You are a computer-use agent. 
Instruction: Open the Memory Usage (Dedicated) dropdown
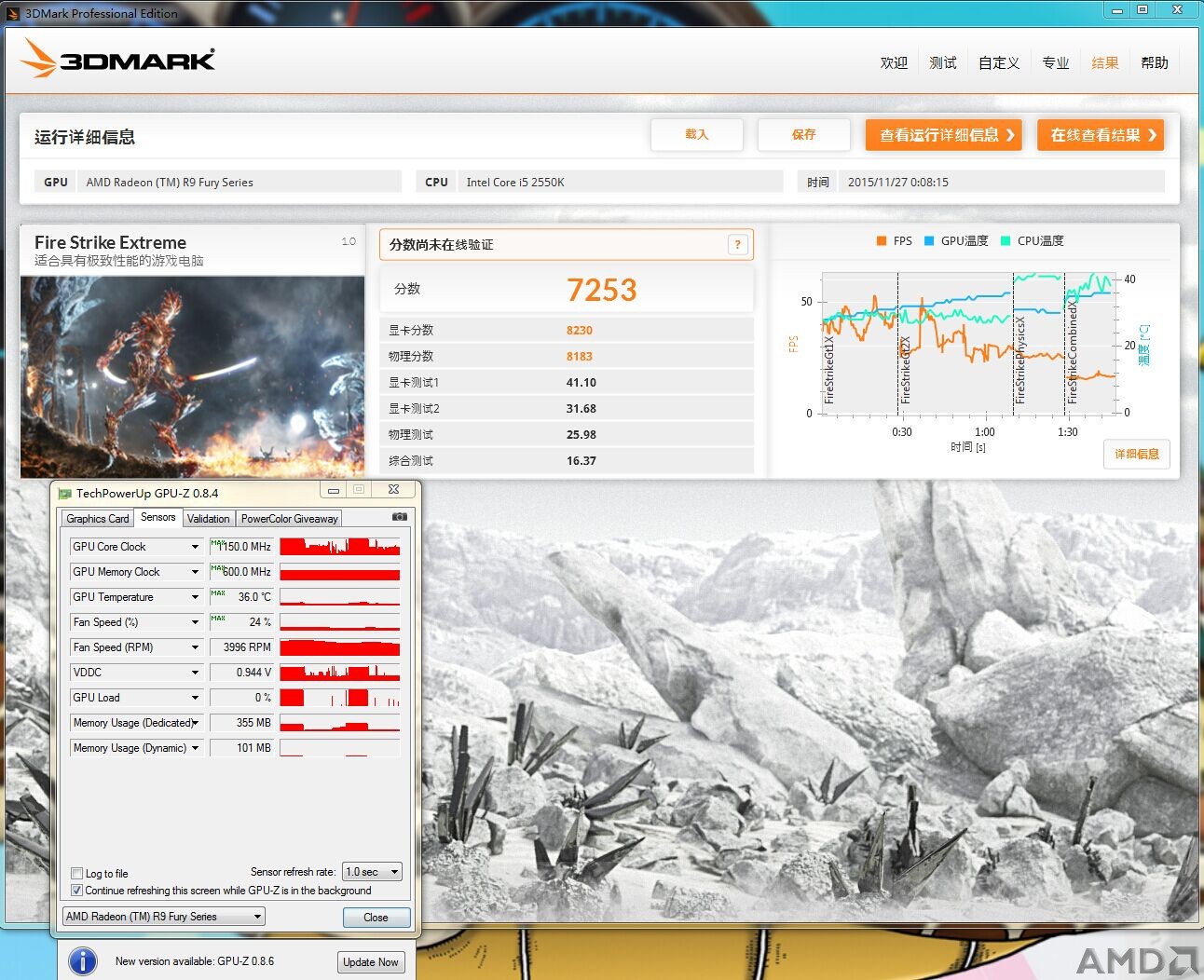point(195,723)
